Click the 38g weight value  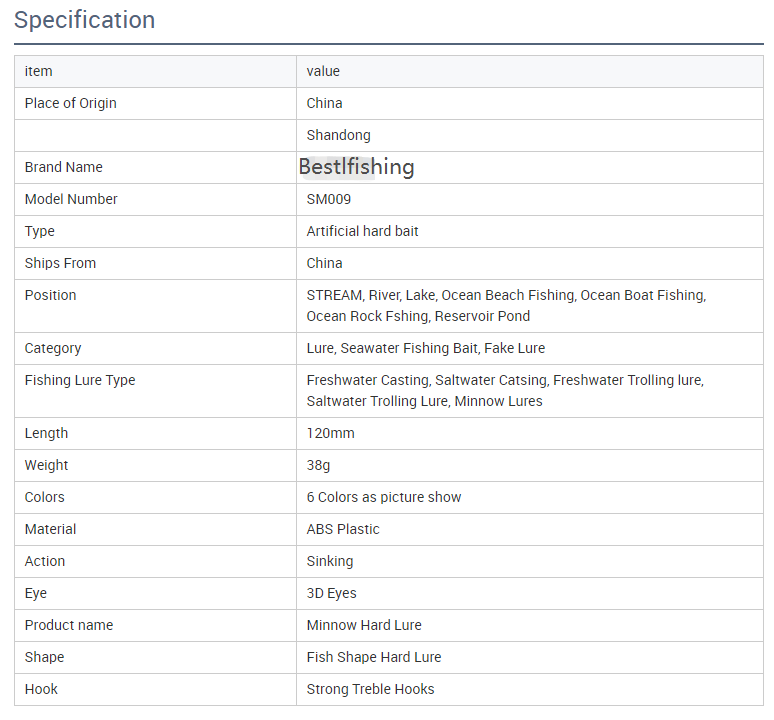click(318, 465)
